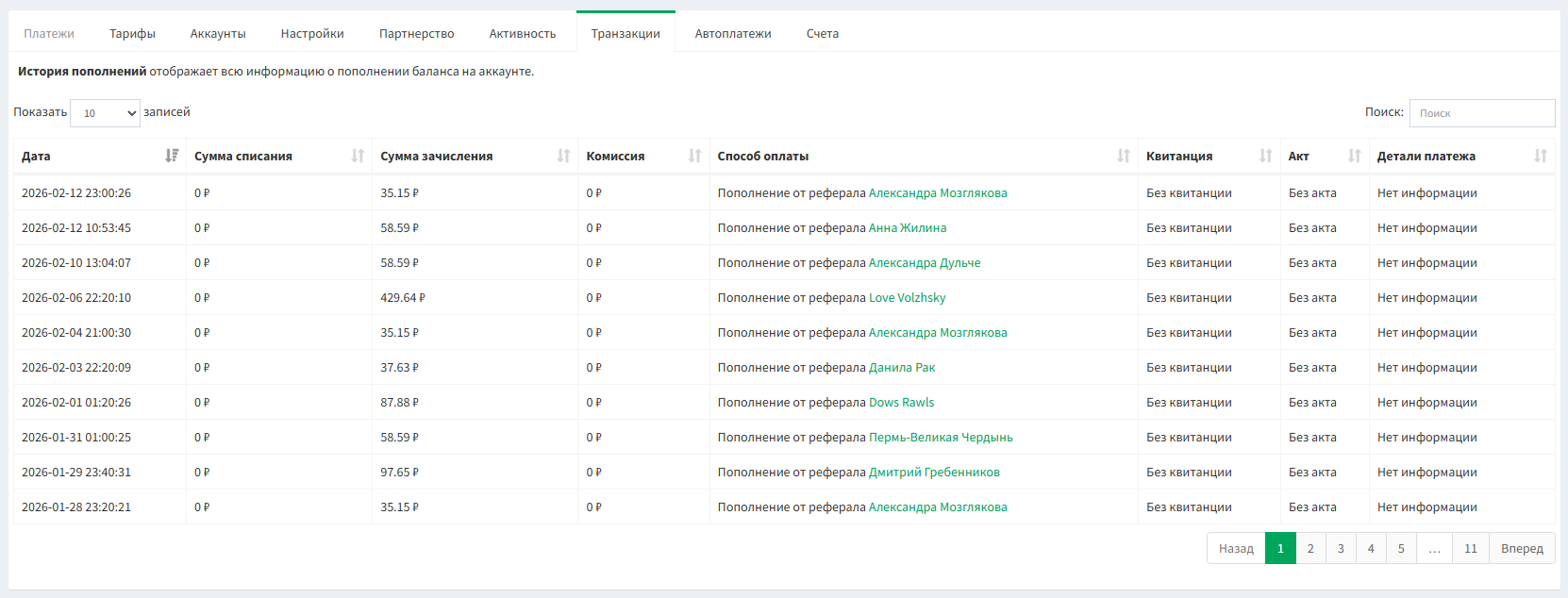Sort the Акт column using its icon
This screenshot has width=1568, height=598.
point(1354,156)
